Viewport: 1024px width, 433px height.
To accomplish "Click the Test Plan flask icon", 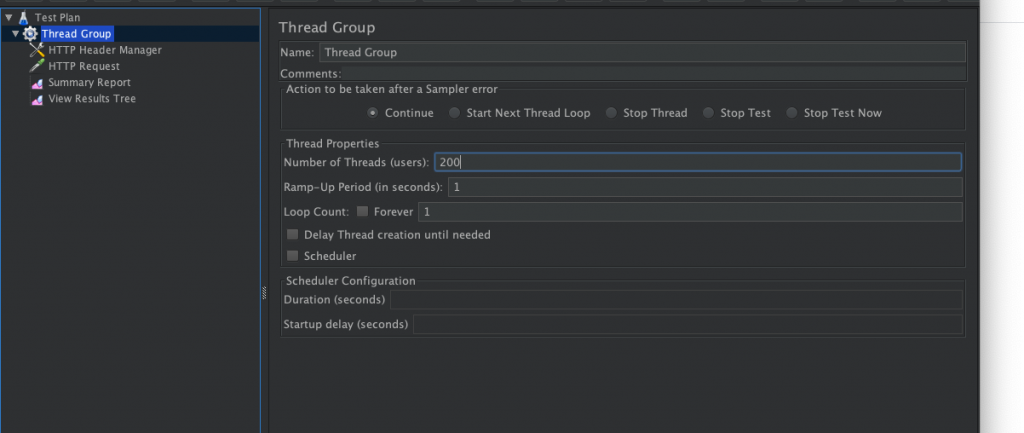I will (x=23, y=17).
